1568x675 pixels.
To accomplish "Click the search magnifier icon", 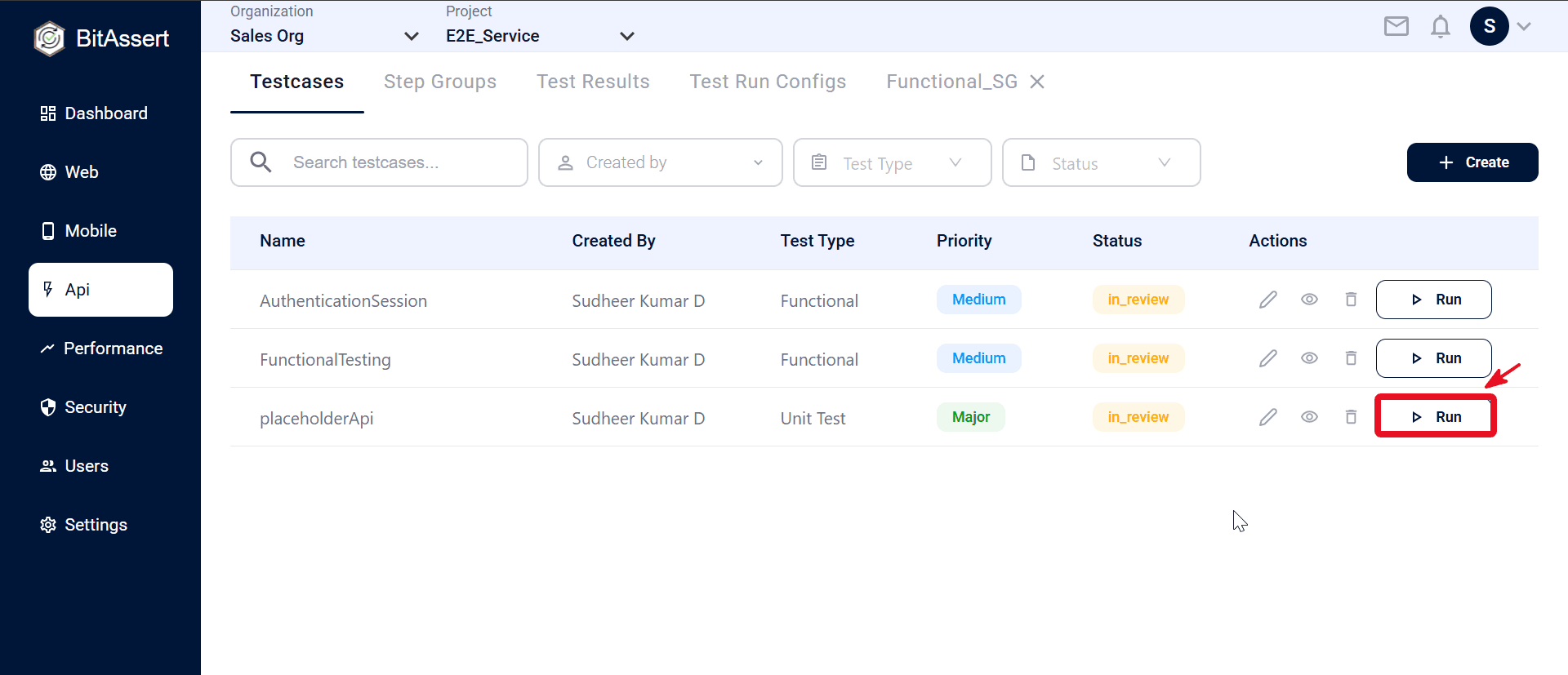I will pyautogui.click(x=261, y=162).
